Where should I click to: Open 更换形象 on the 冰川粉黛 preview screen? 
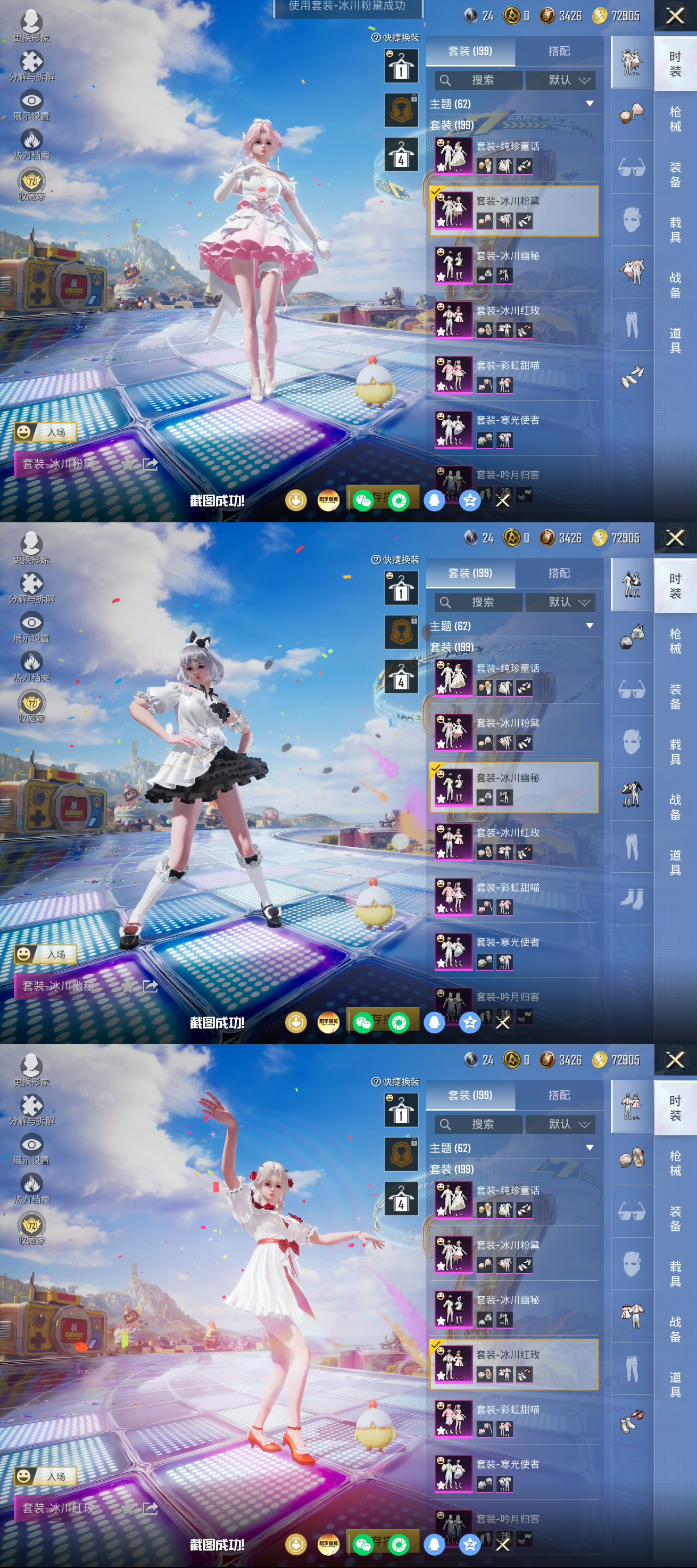point(31,26)
